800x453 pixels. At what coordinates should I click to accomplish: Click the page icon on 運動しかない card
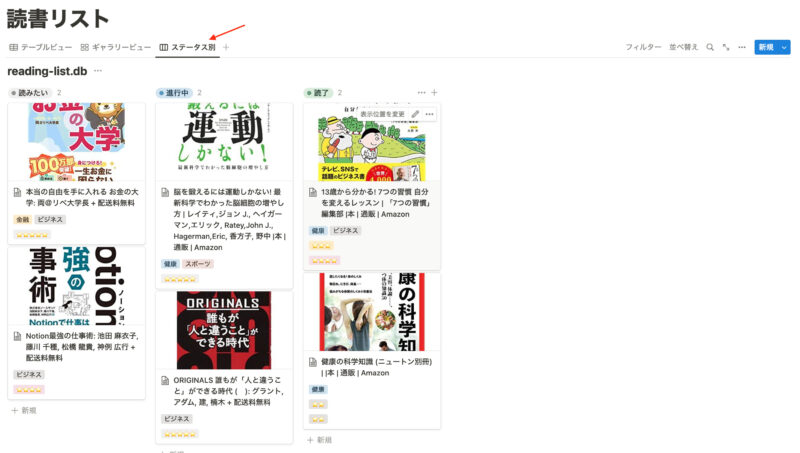point(165,192)
